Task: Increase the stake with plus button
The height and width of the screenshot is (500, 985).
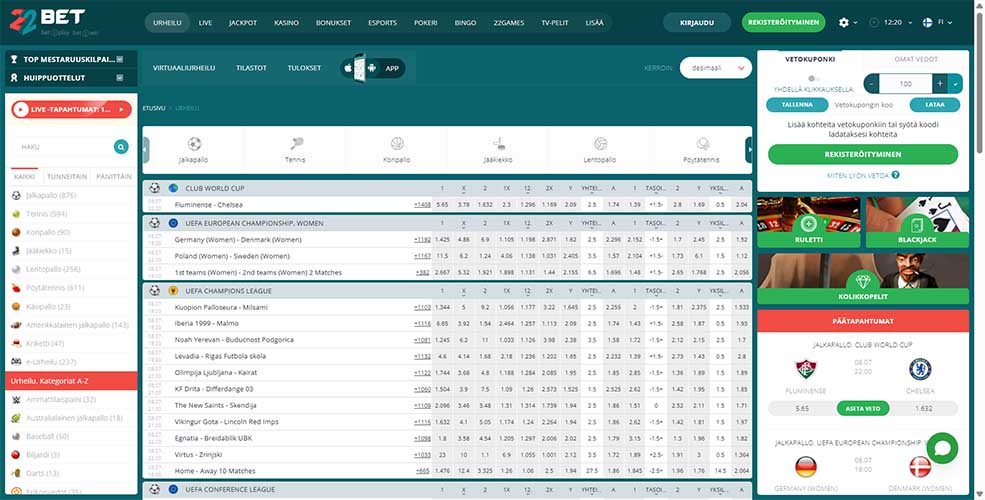Action: tap(940, 84)
